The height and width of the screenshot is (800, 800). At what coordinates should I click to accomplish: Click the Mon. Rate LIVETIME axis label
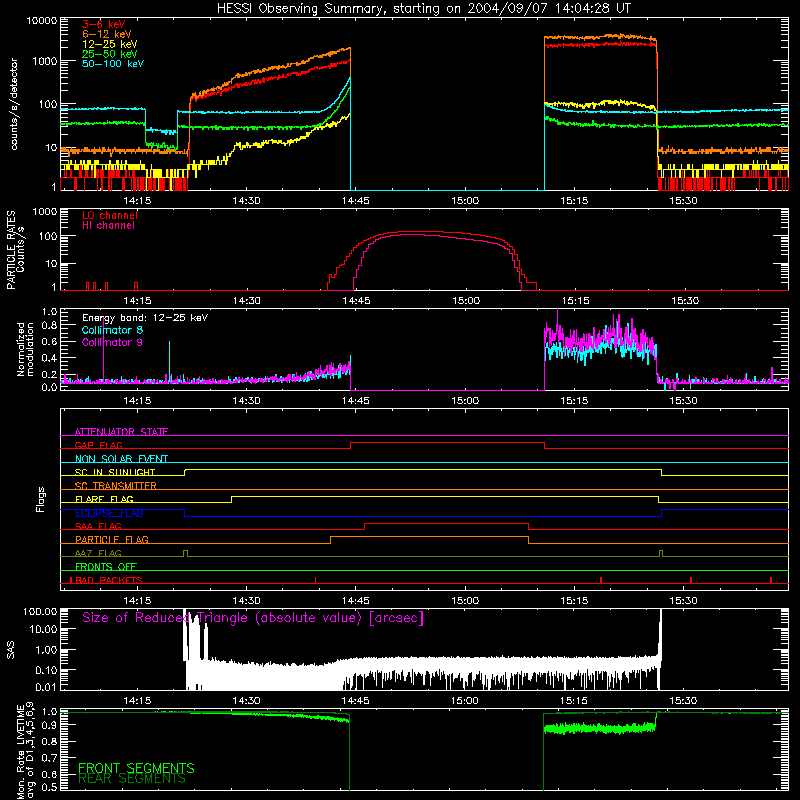[x=25, y=750]
